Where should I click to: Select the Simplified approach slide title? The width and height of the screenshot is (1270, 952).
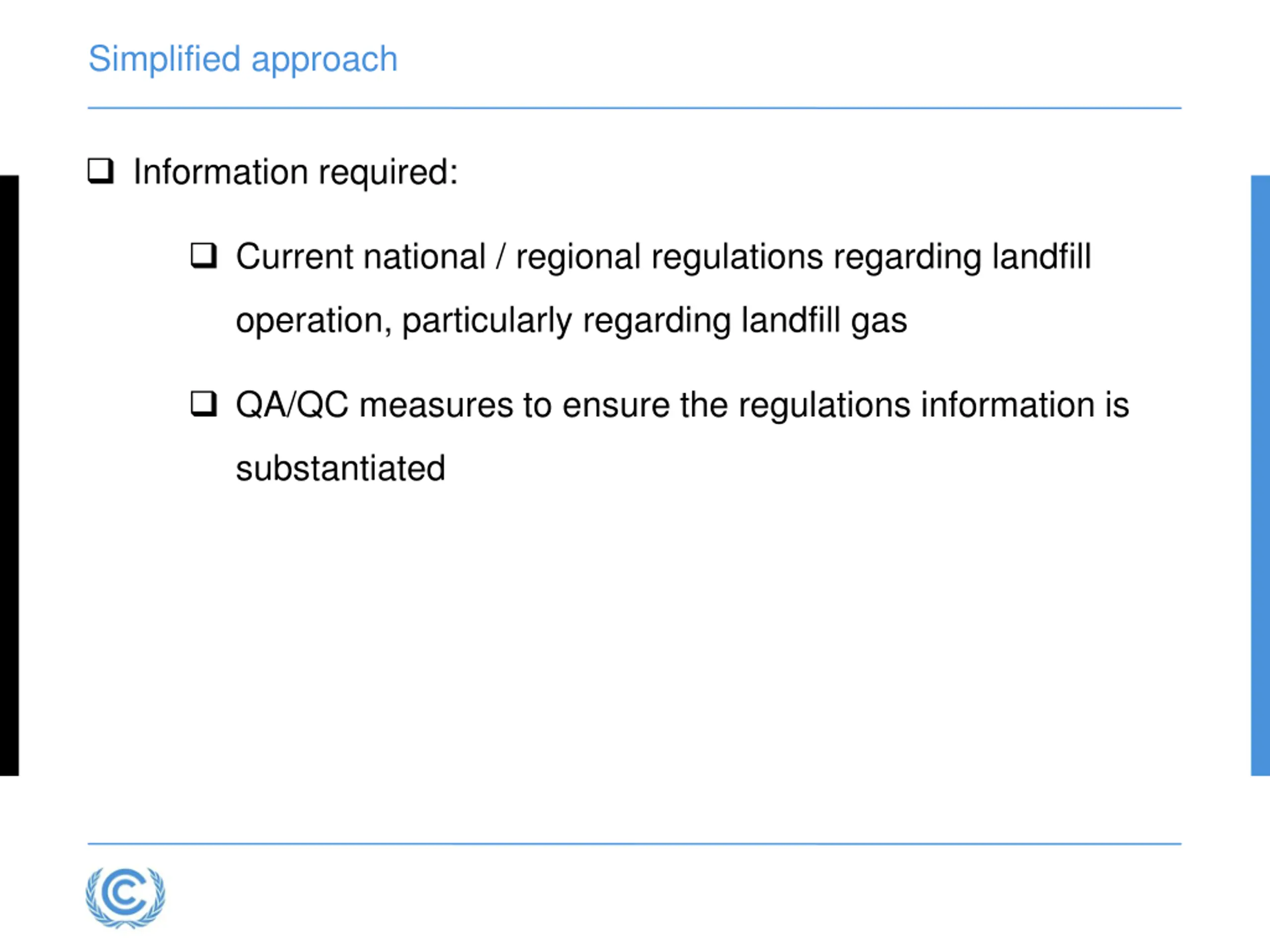[243, 59]
